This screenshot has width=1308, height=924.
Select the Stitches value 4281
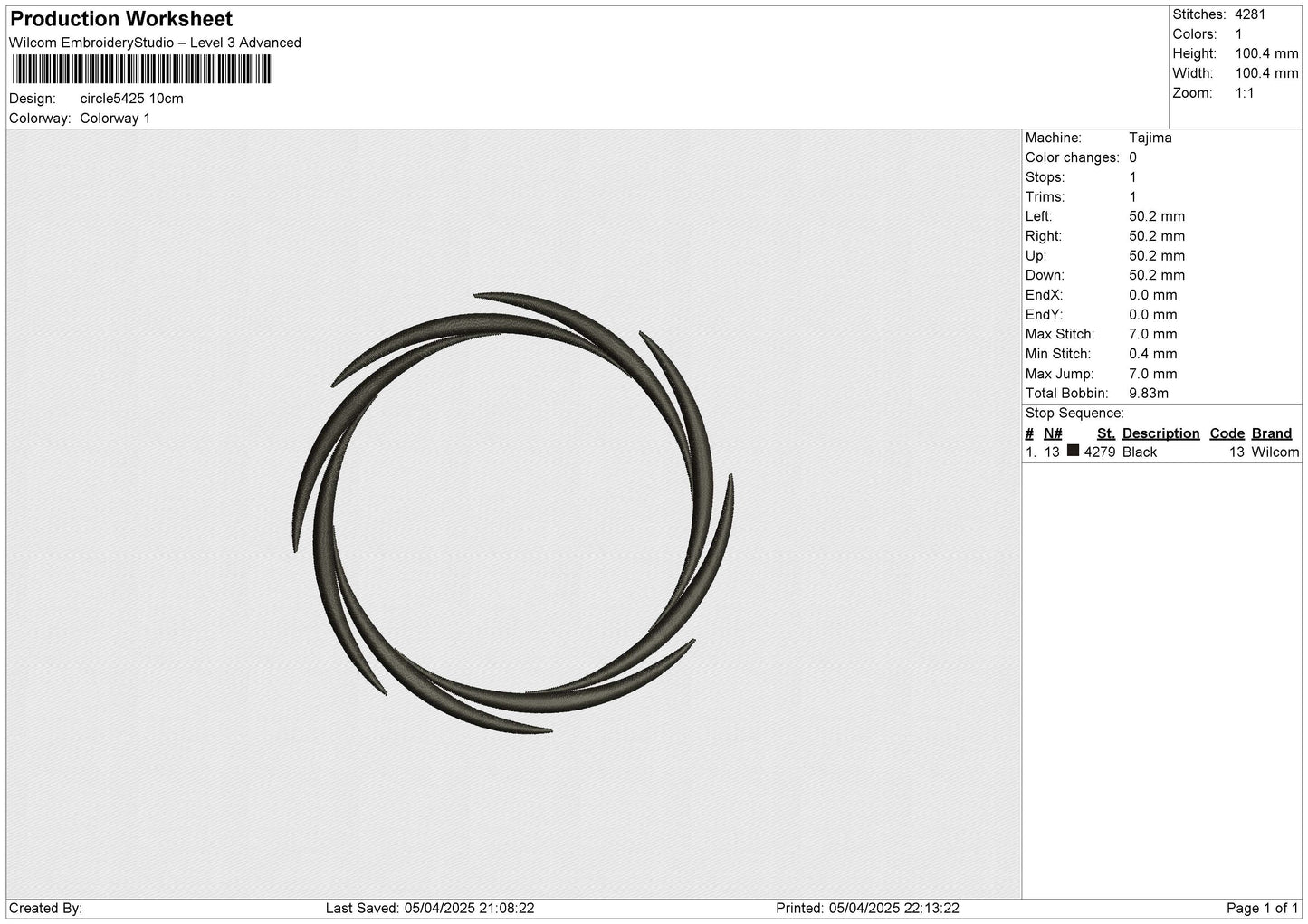point(1251,14)
